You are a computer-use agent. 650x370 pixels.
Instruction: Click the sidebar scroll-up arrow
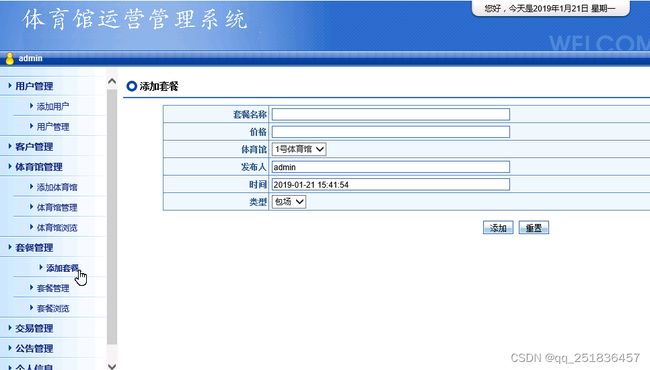112,81
